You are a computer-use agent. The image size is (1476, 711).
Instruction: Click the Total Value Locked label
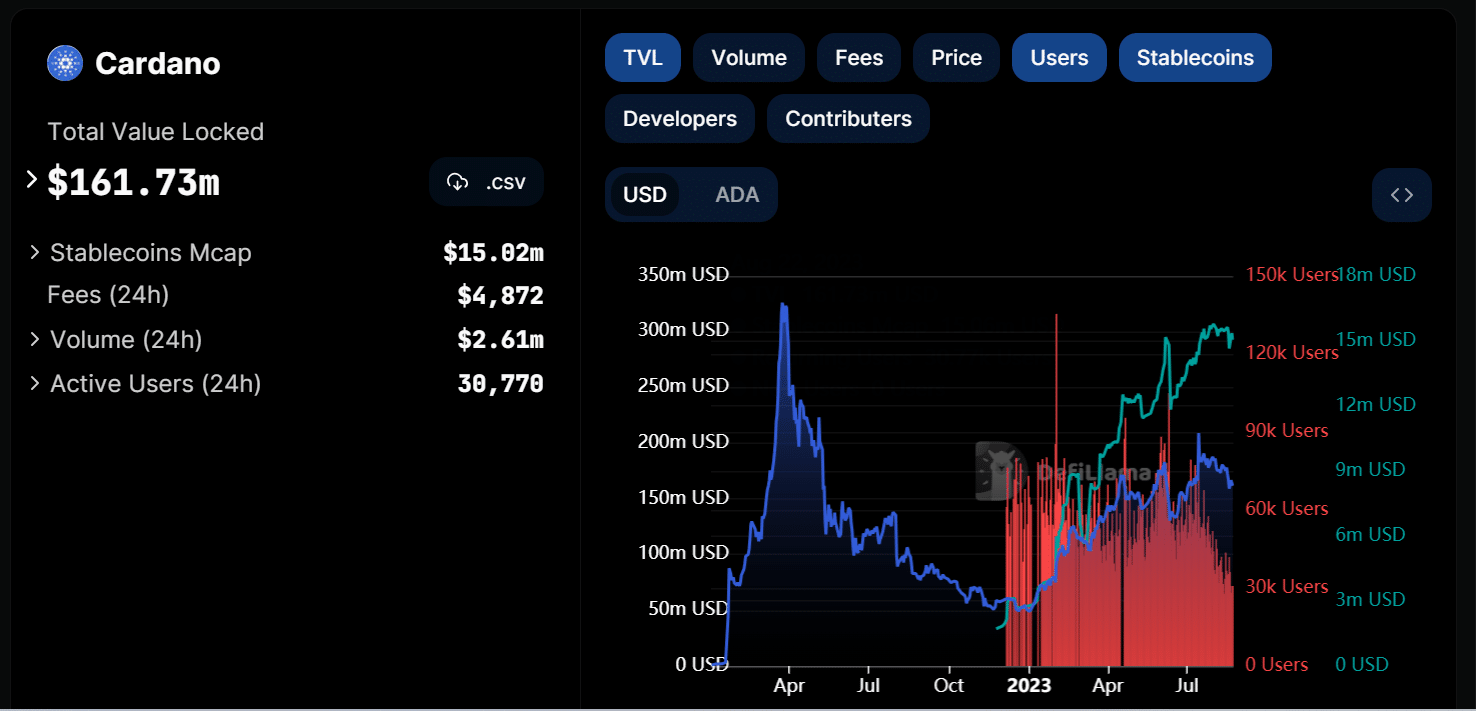tap(156, 132)
